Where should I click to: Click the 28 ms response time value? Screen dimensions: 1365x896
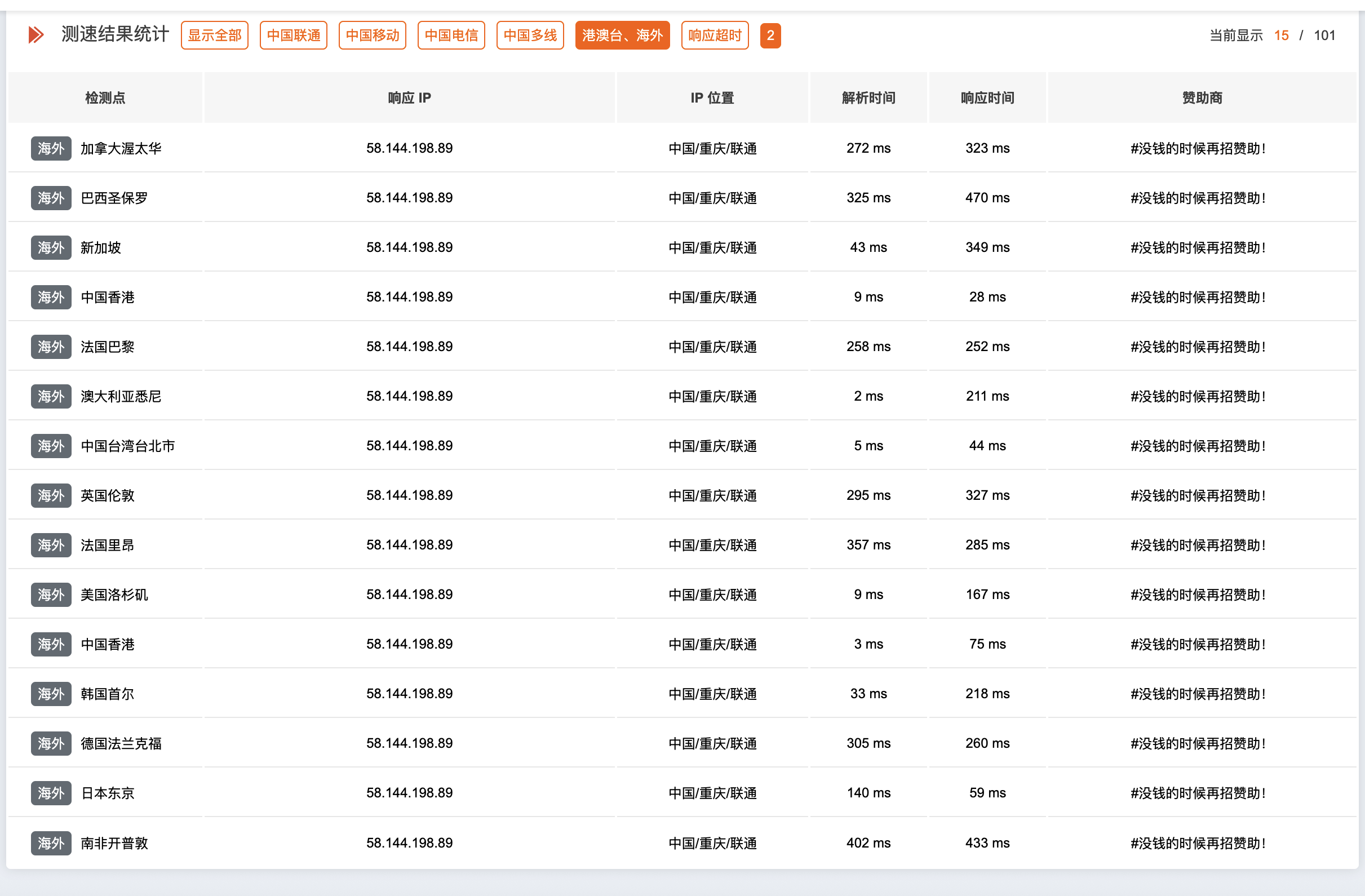pyautogui.click(x=987, y=297)
